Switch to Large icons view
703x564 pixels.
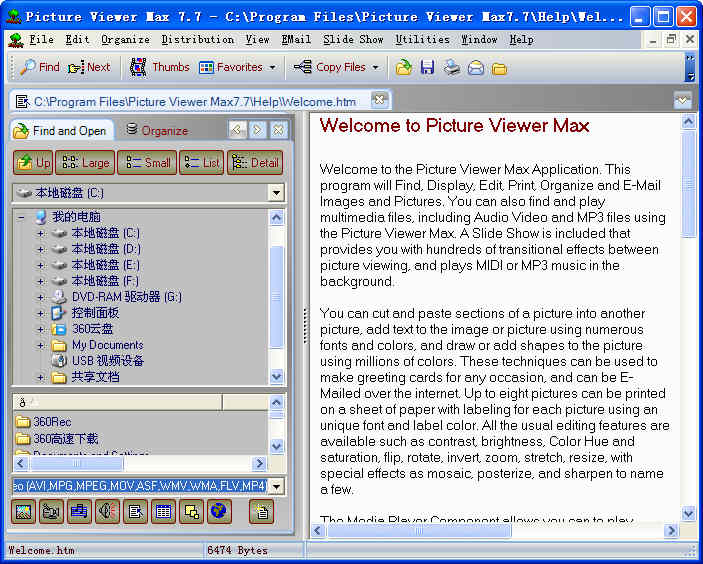[85, 162]
